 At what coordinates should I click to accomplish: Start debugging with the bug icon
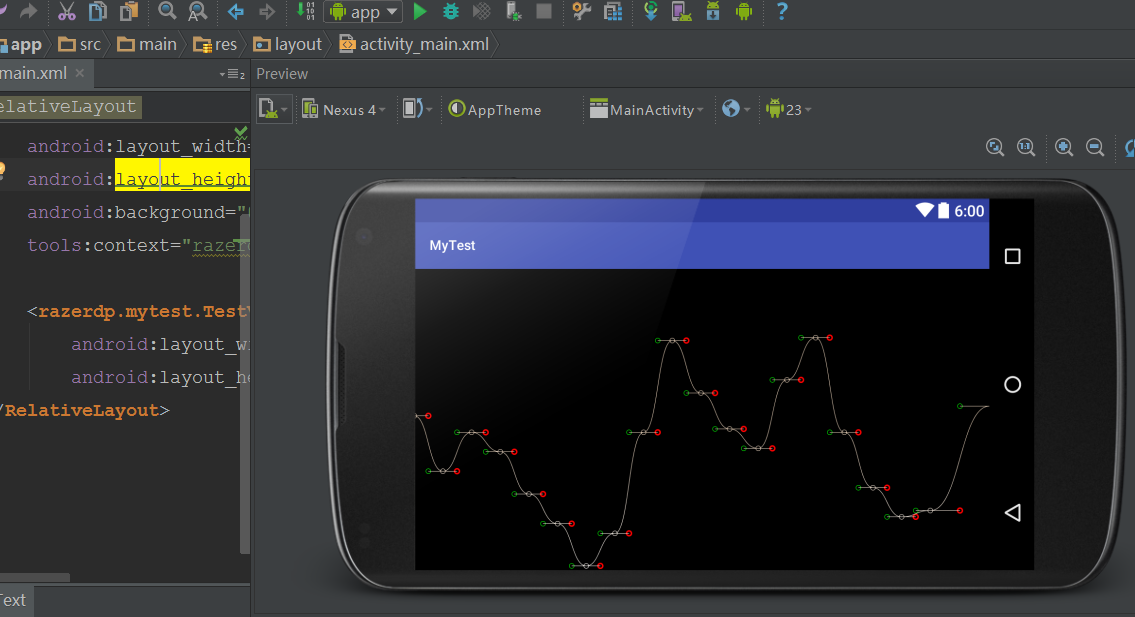[451, 11]
